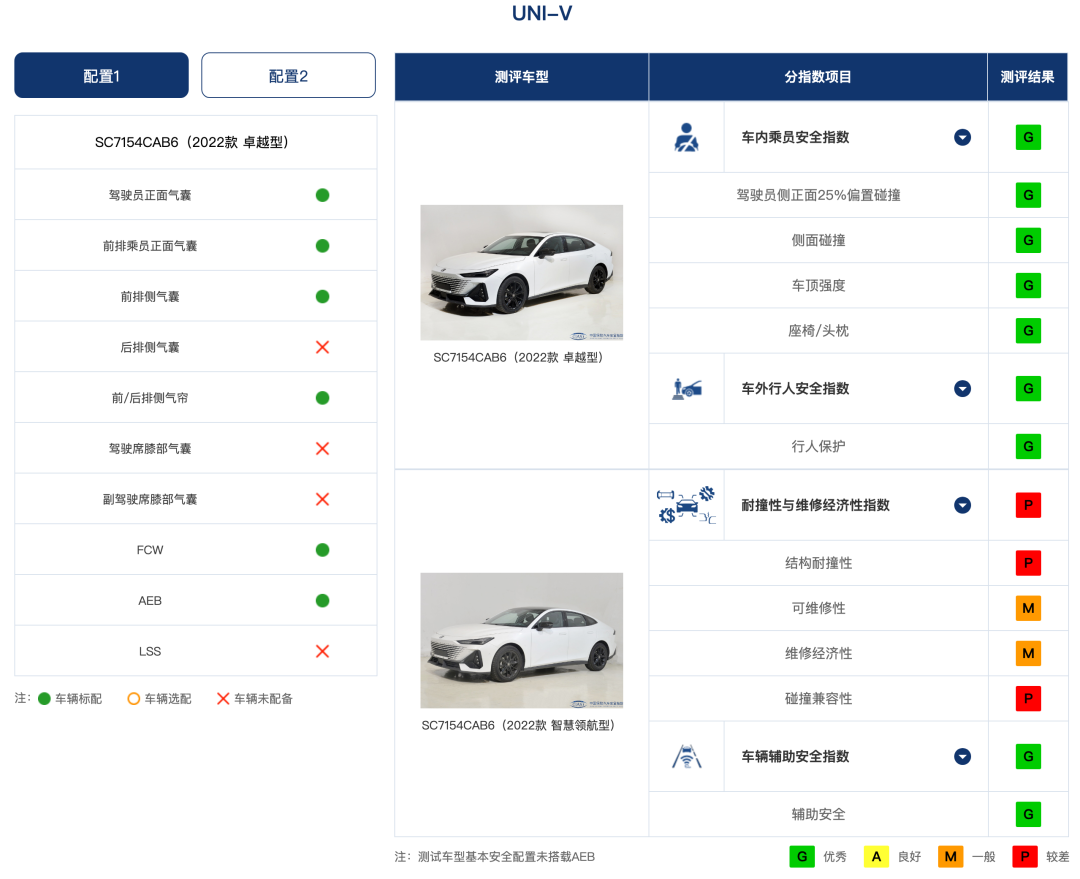Switch to the 配置1 tab
Viewport: 1080px width, 879px height.
(x=101, y=76)
